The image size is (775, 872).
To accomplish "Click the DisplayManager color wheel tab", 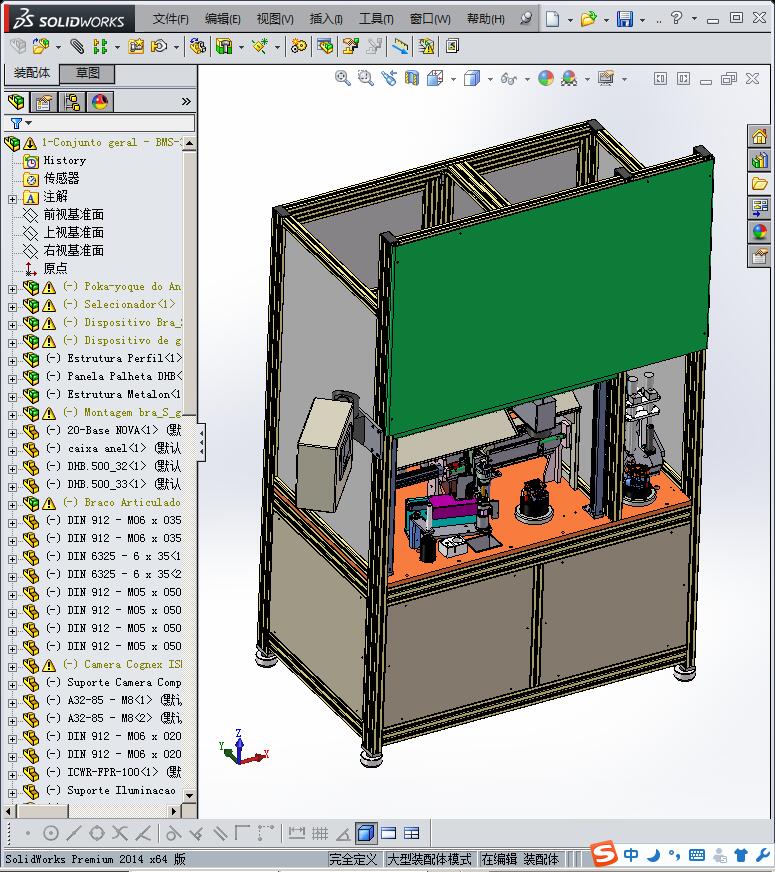I will (x=99, y=101).
